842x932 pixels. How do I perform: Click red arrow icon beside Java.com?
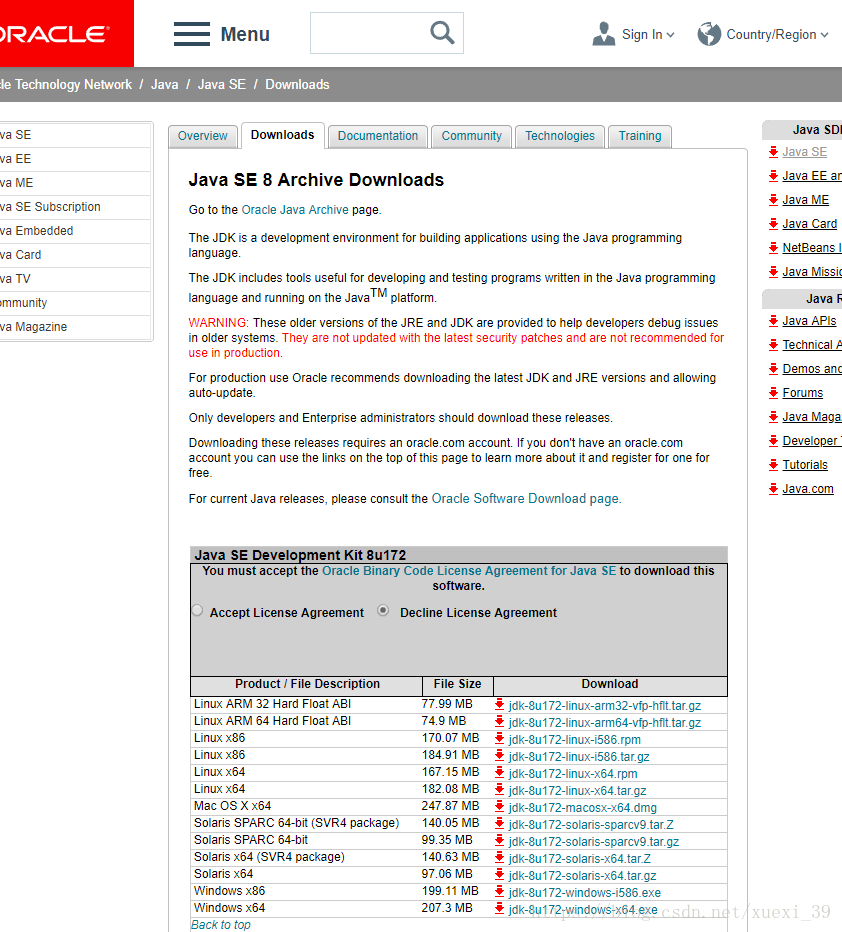coord(773,489)
